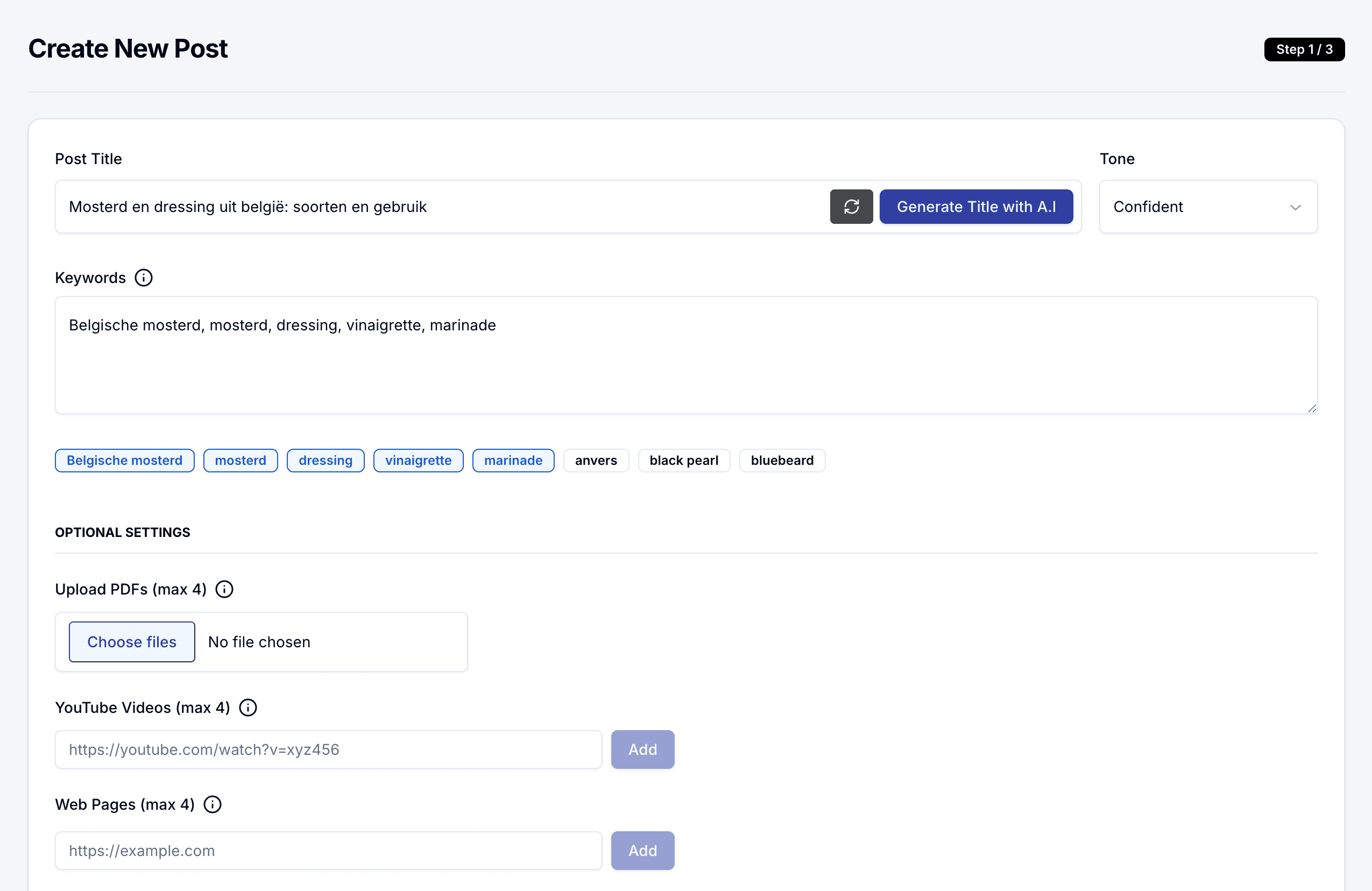The height and width of the screenshot is (891, 1372).
Task: Select the black pearl keyword suggestion
Action: point(684,461)
